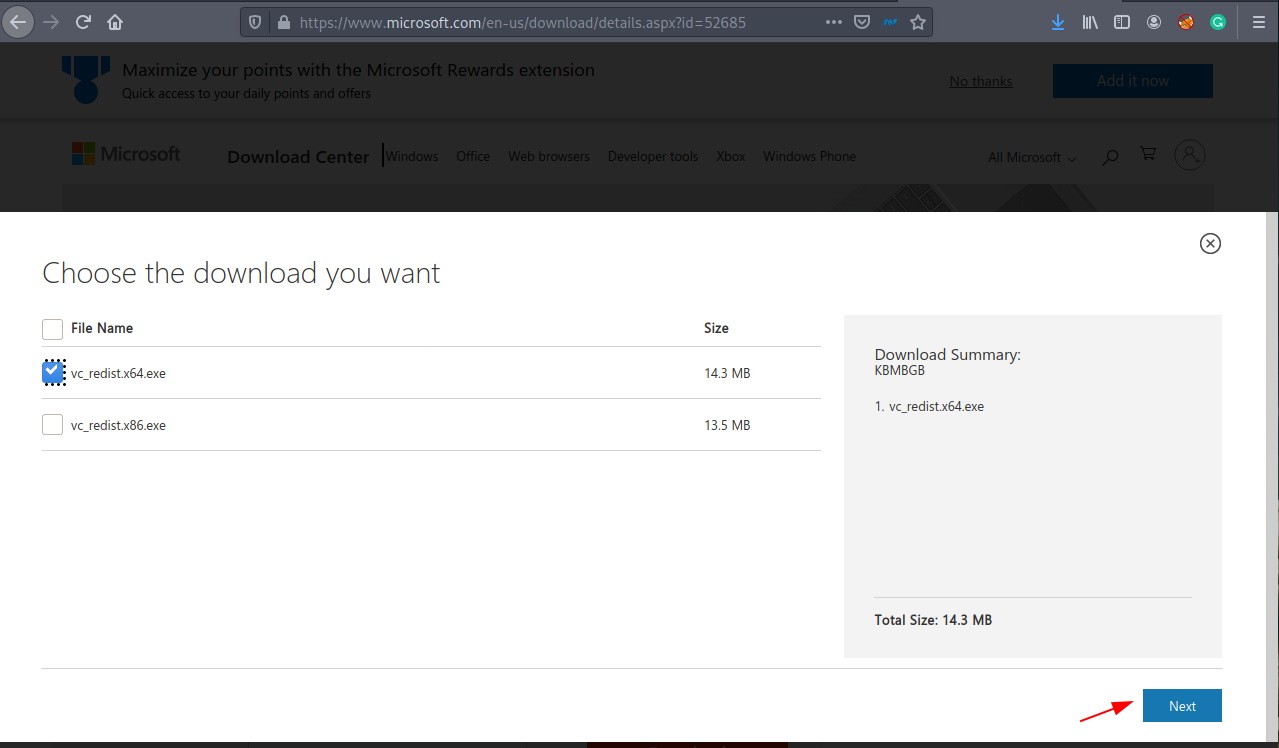Open the shopping cart icon
1279x748 pixels.
(1148, 155)
